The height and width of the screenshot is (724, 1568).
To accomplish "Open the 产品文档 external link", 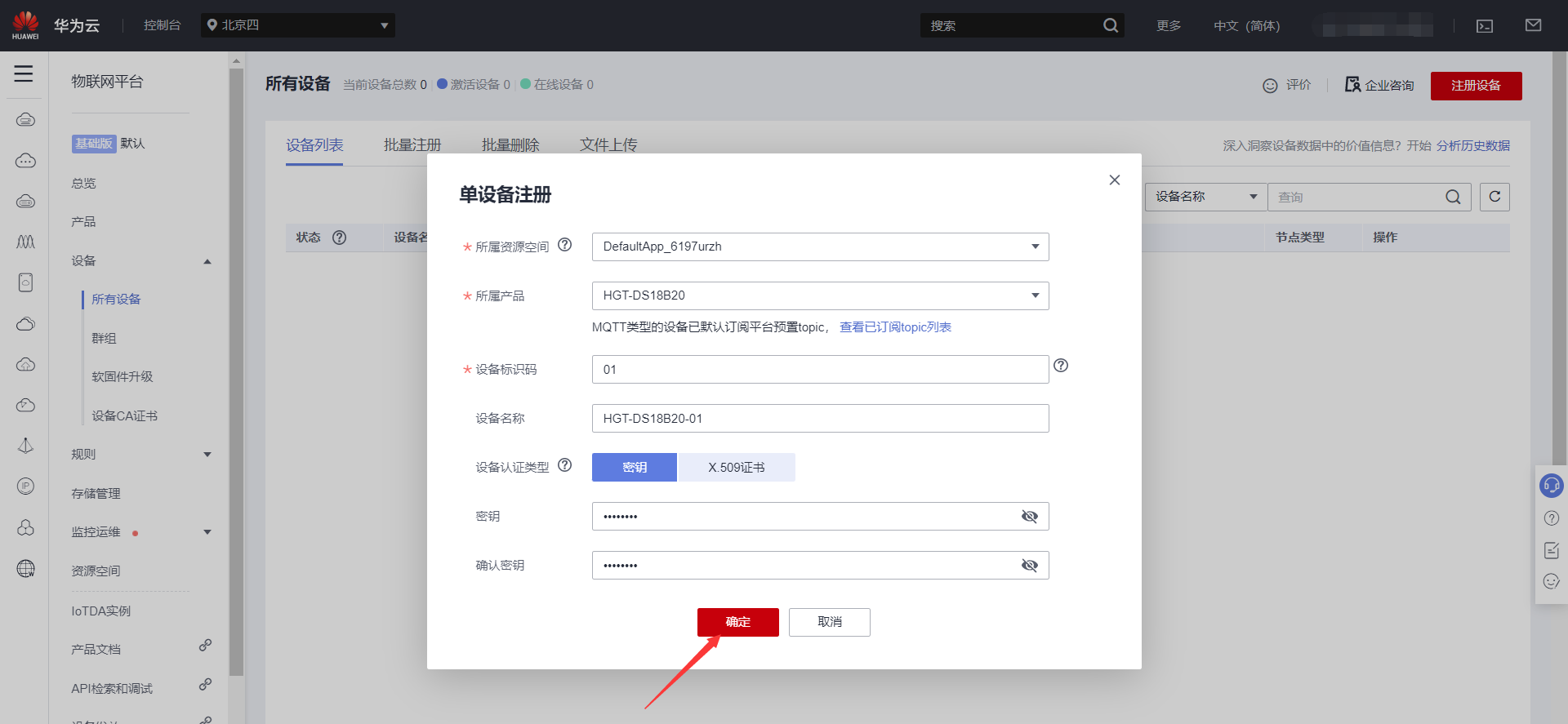I will [96, 649].
